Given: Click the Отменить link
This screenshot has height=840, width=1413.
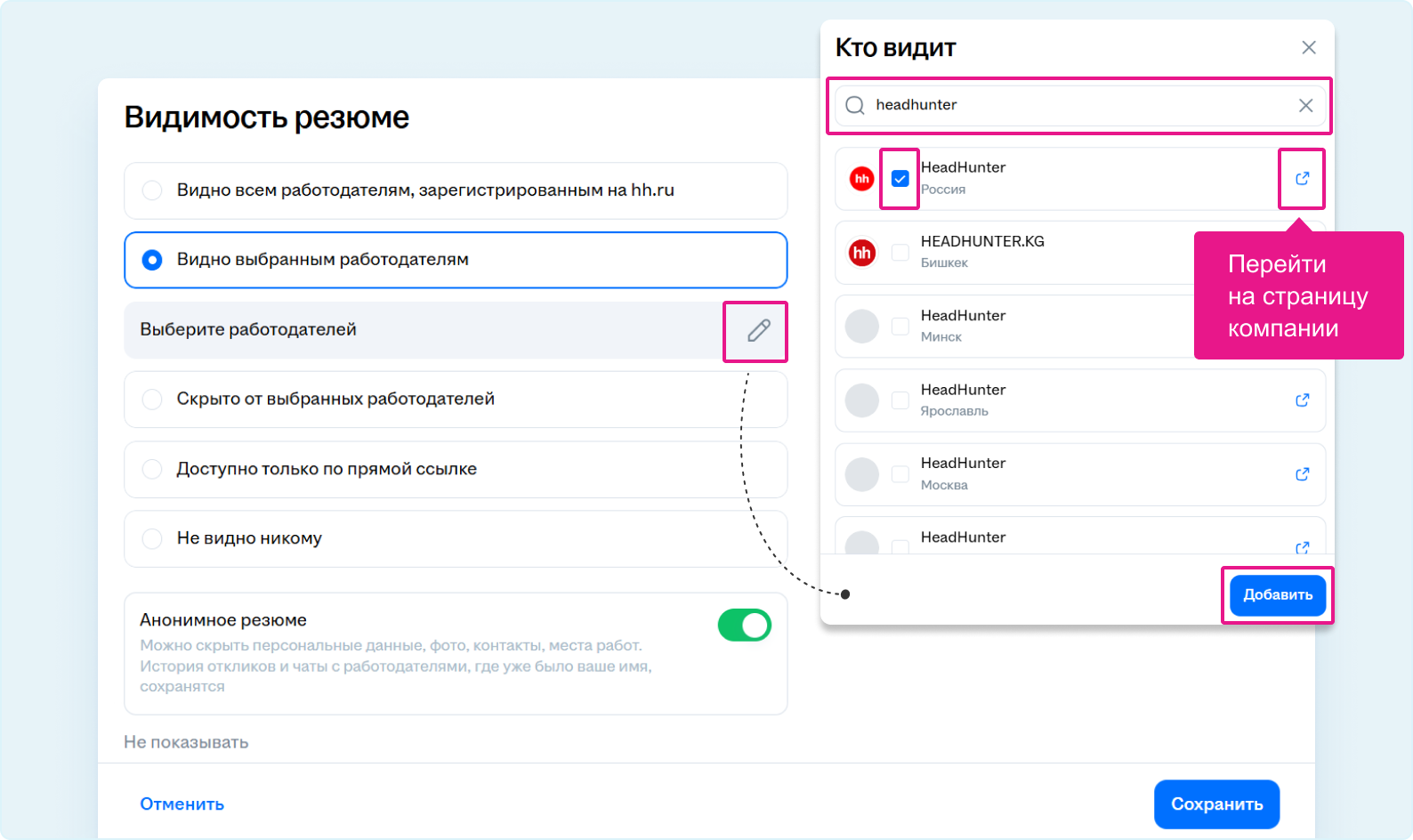Looking at the screenshot, I should 182,804.
